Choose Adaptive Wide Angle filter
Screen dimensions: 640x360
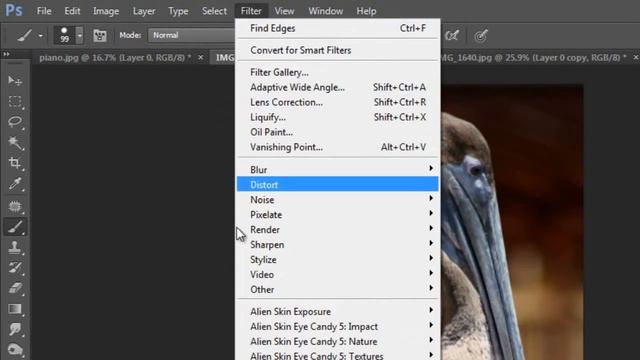pyautogui.click(x=338, y=87)
